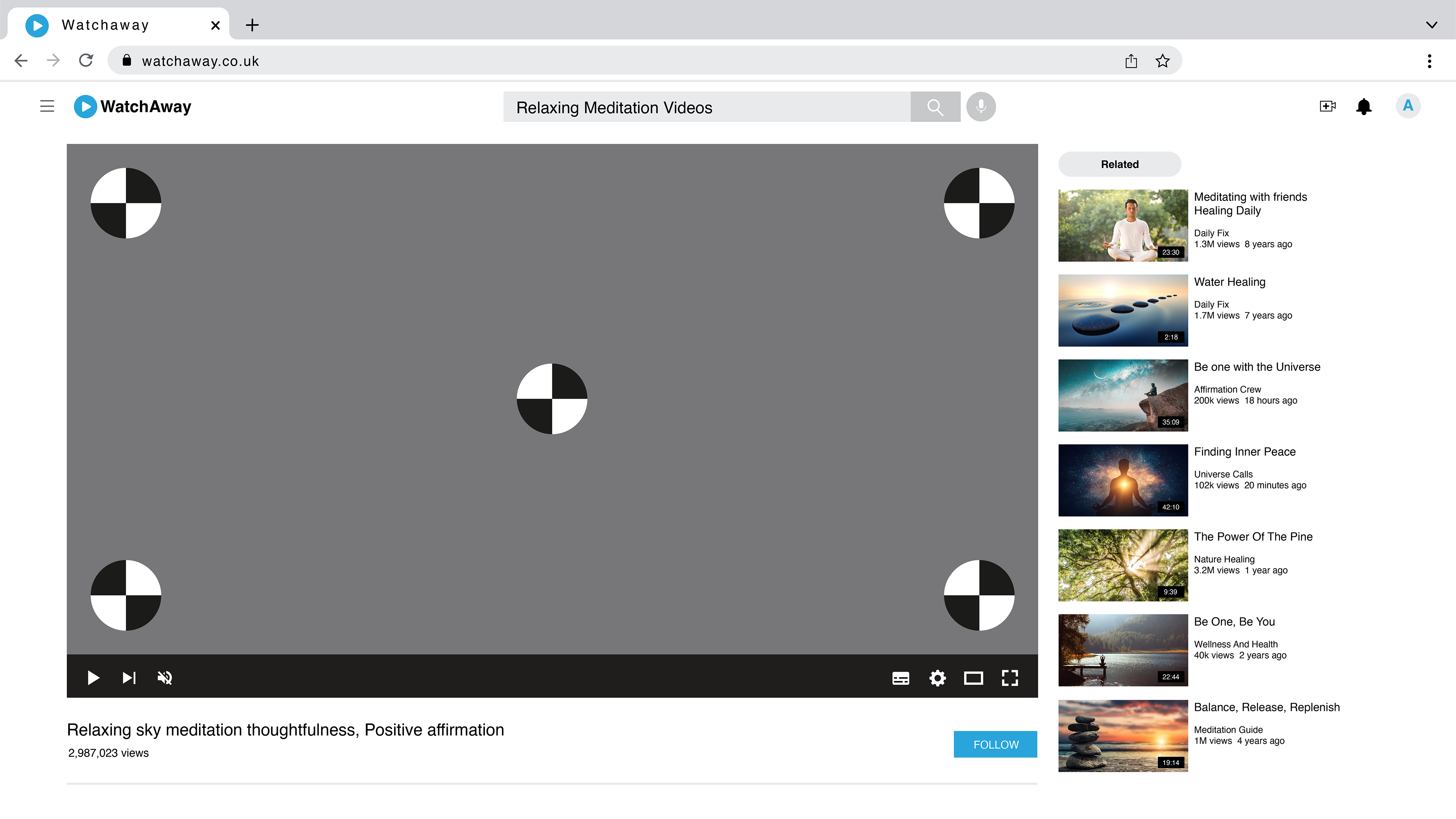Open notifications bell

[1363, 106]
